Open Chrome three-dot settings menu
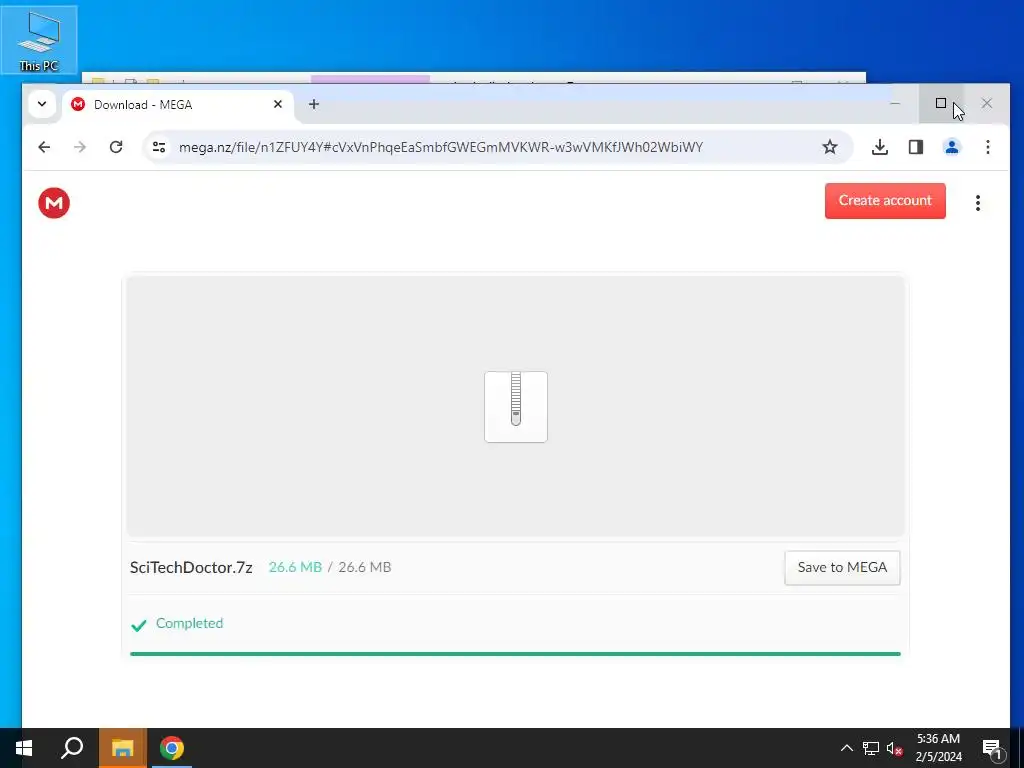The image size is (1024, 768). click(x=987, y=147)
